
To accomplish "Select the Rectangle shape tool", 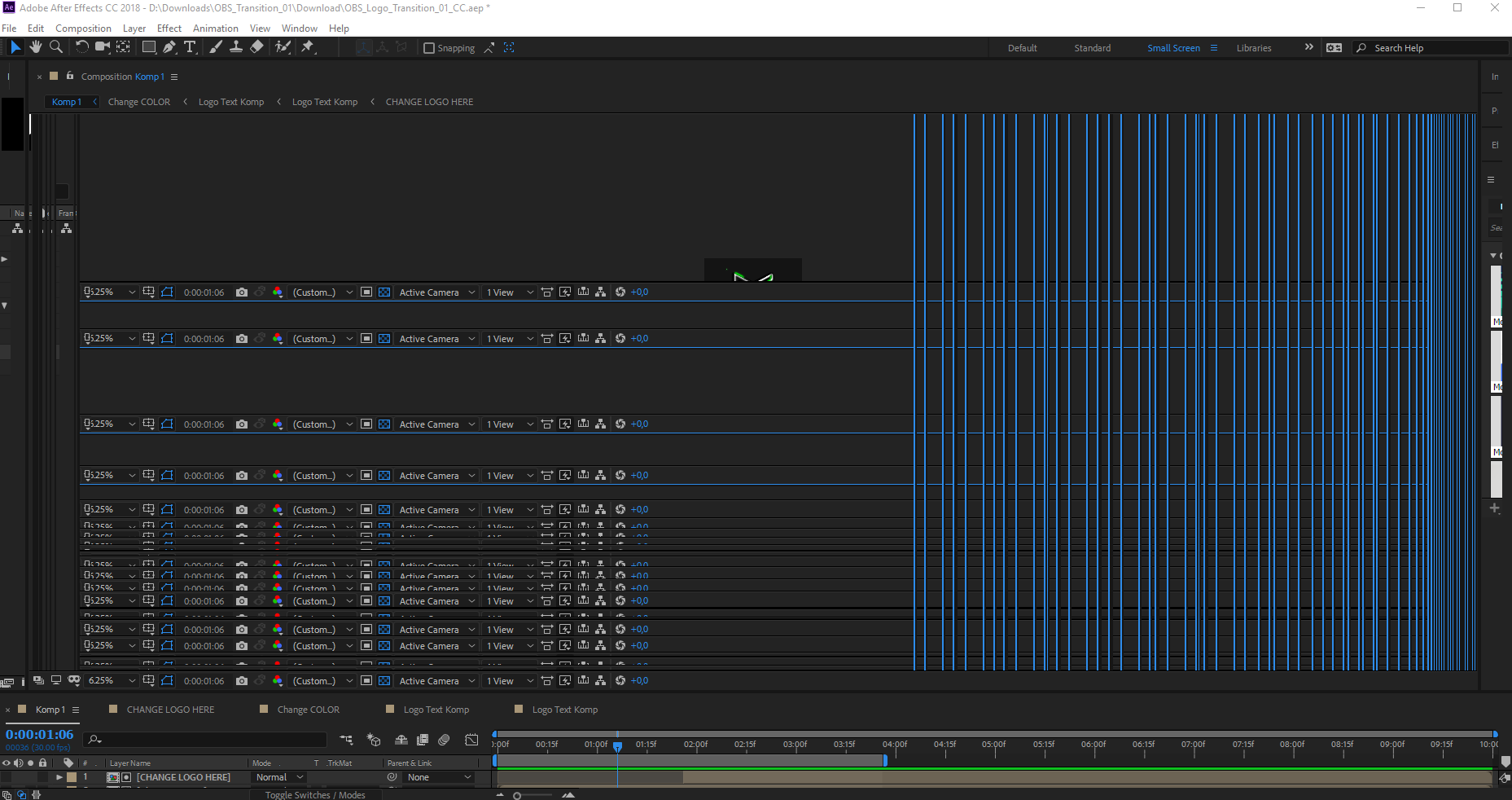I will click(x=149, y=47).
